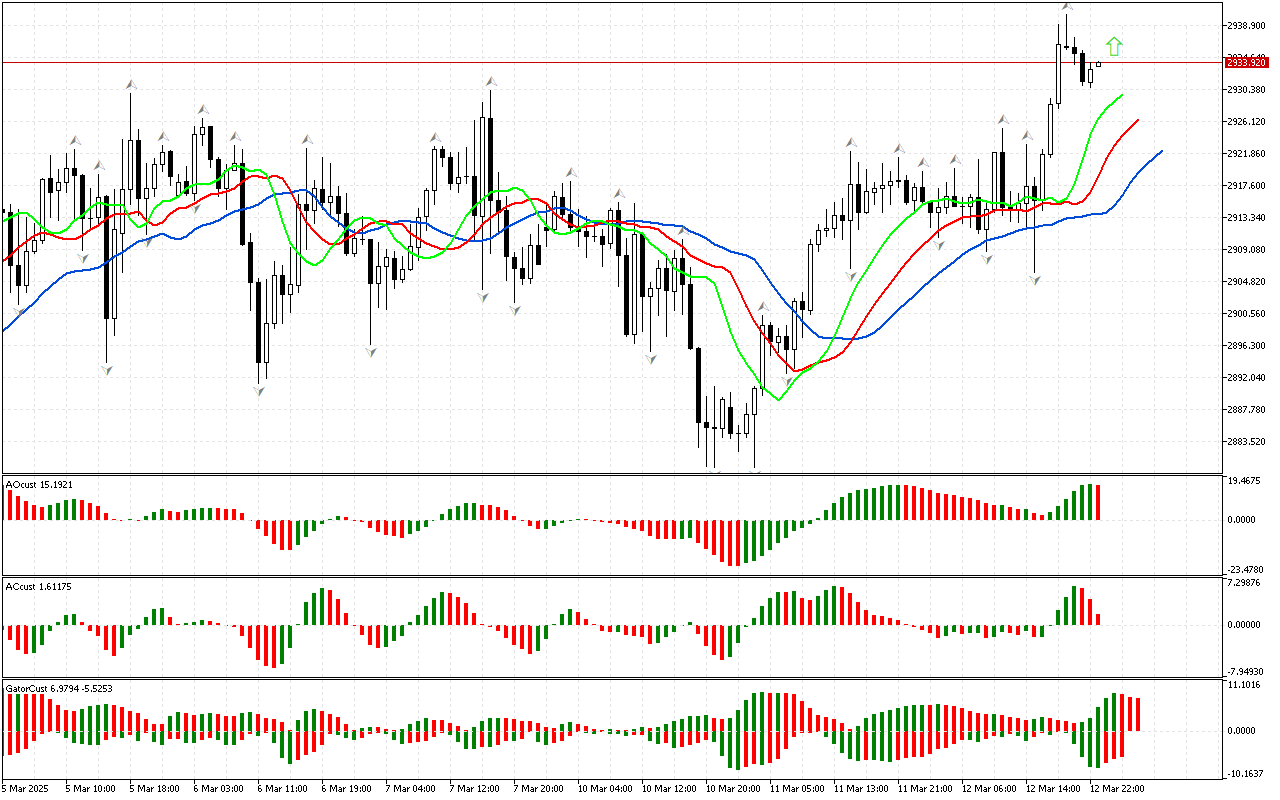Select the ACcust 1.61175 indicator label
Screen dimensions: 1280x800
click(x=39, y=586)
